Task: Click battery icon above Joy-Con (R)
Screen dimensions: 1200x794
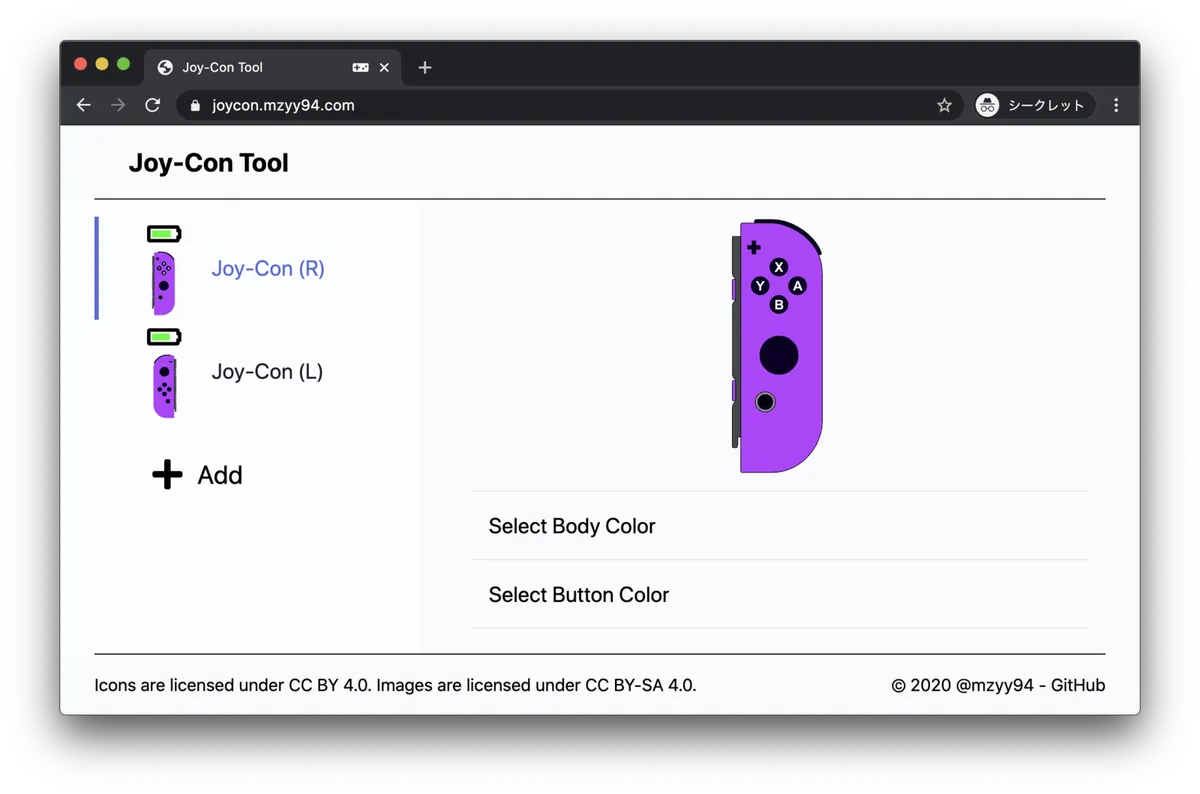Action: 164,234
